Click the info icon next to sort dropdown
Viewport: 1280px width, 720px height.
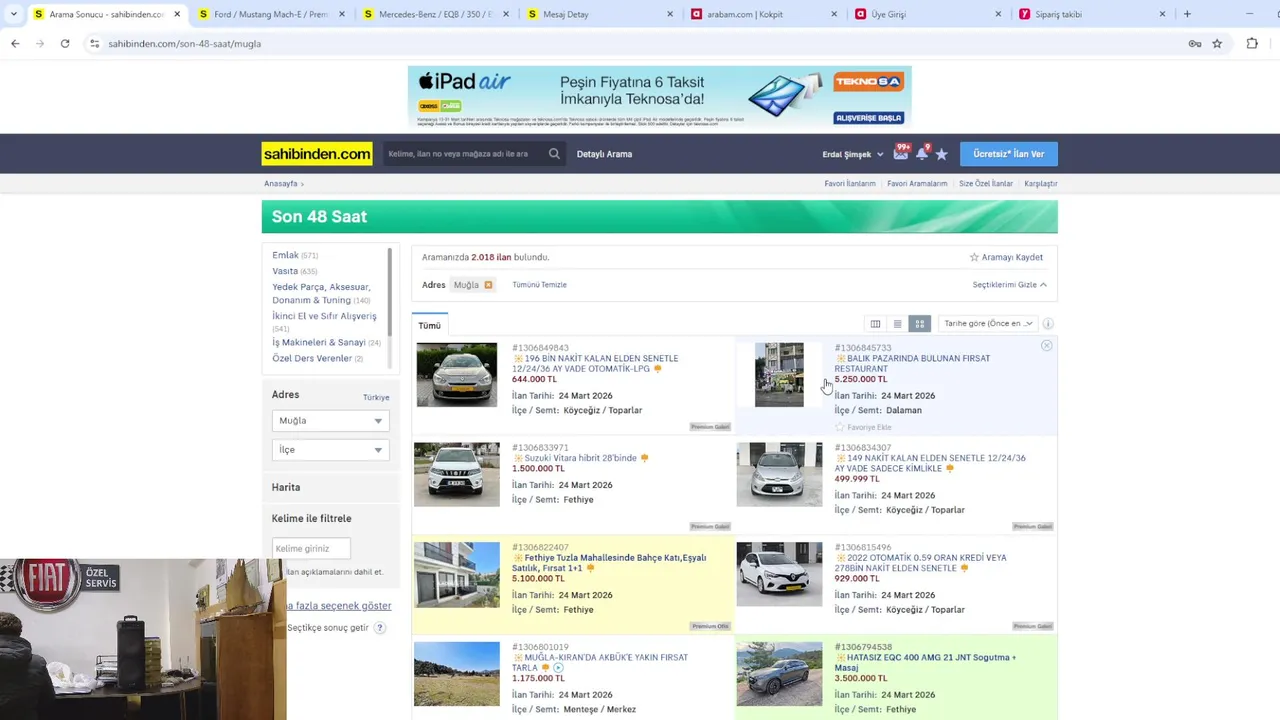1048,324
